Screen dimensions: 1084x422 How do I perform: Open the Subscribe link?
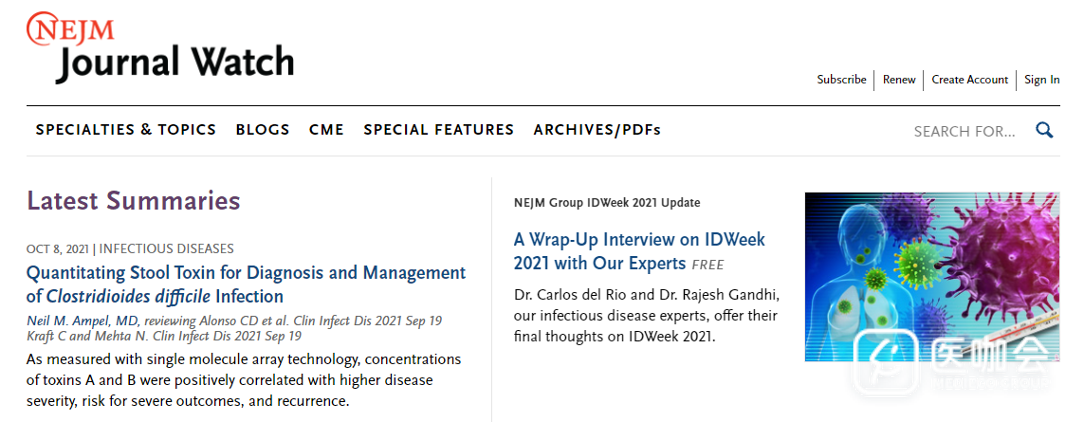coord(841,80)
